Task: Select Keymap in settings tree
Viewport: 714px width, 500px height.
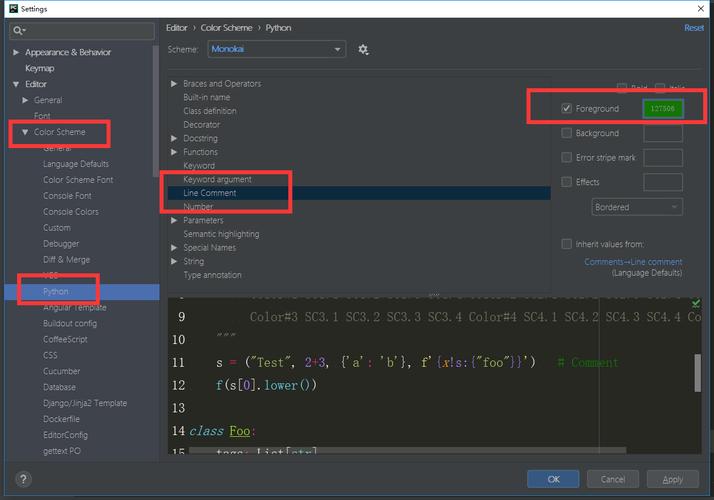Action: click(40, 68)
